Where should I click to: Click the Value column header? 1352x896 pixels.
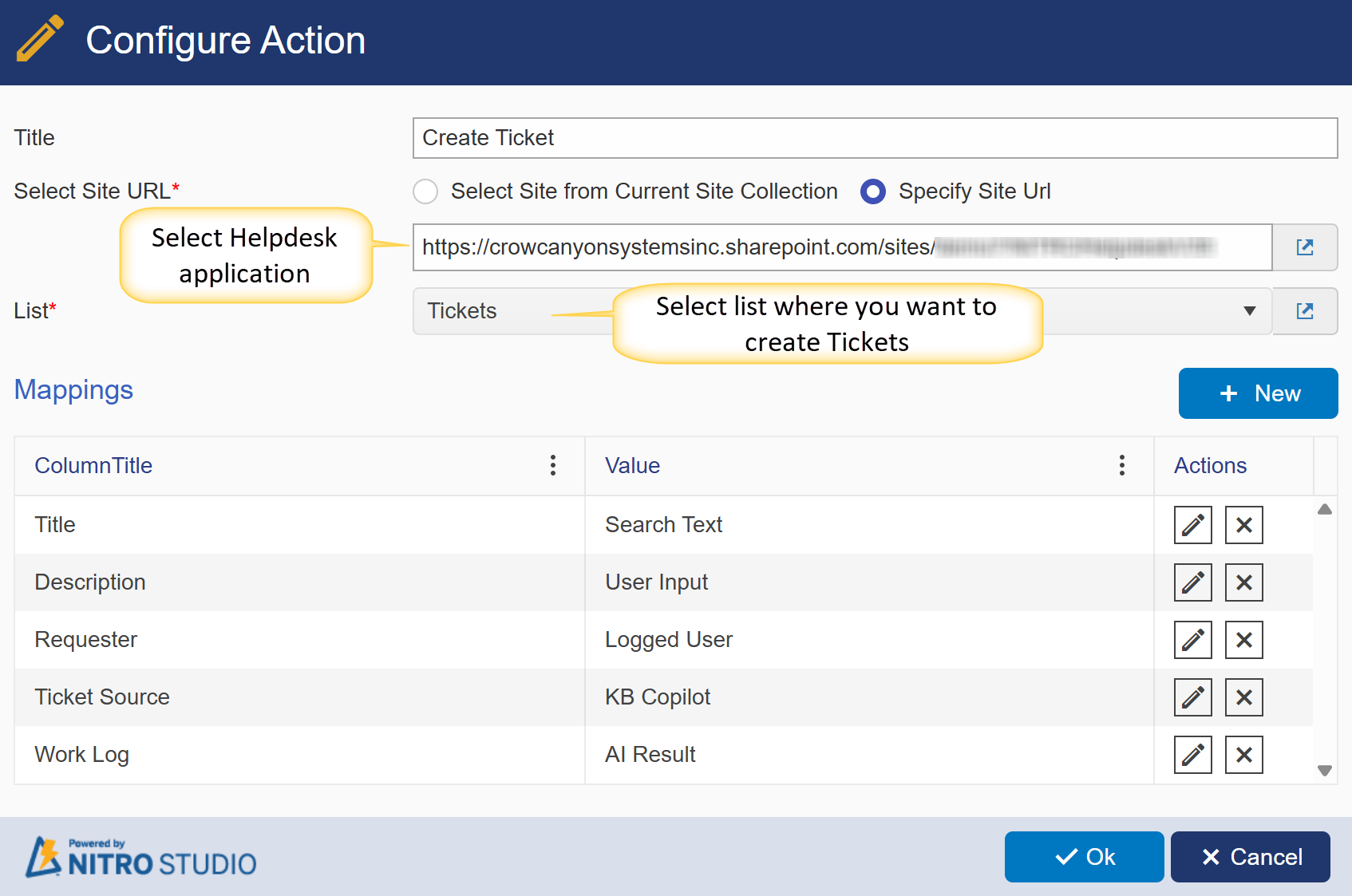632,466
